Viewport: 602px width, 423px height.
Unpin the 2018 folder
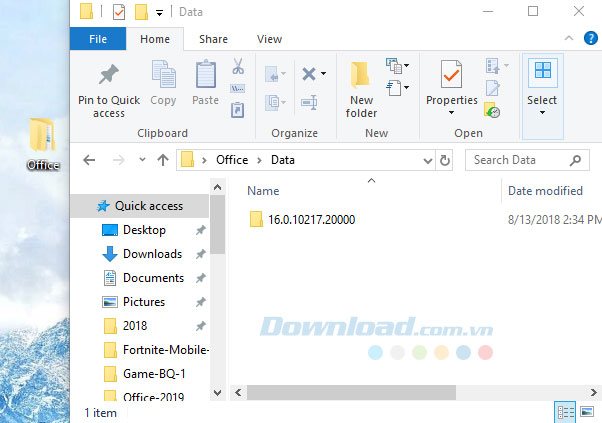(200, 326)
